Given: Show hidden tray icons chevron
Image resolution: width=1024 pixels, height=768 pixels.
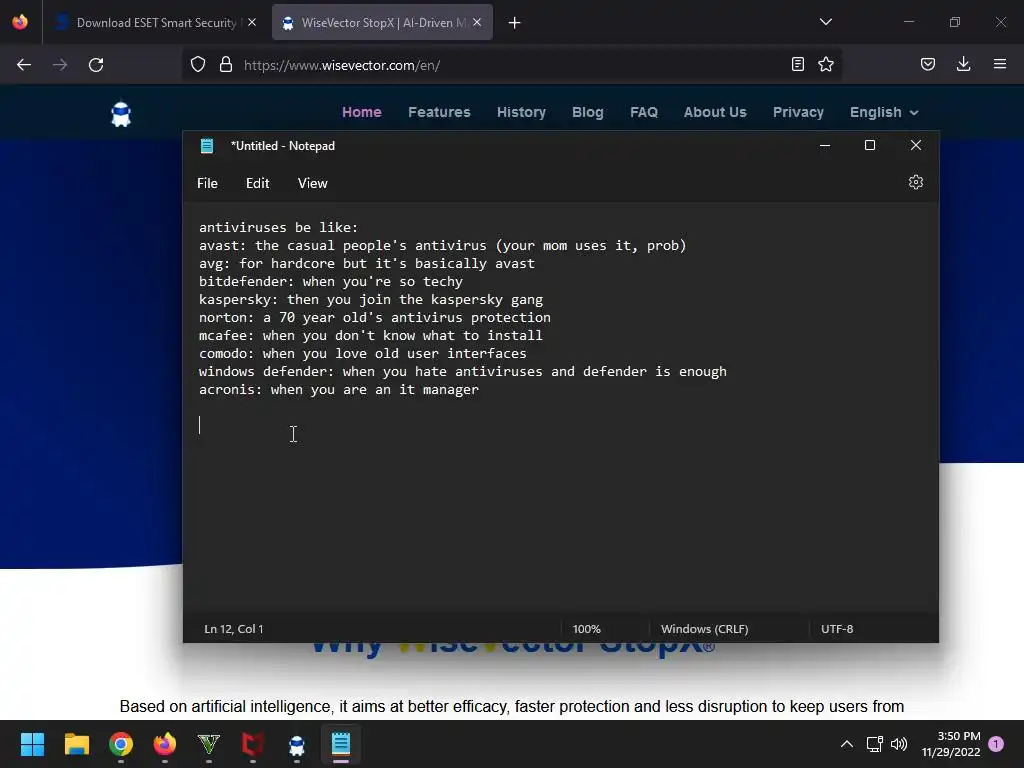Looking at the screenshot, I should click(x=846, y=744).
